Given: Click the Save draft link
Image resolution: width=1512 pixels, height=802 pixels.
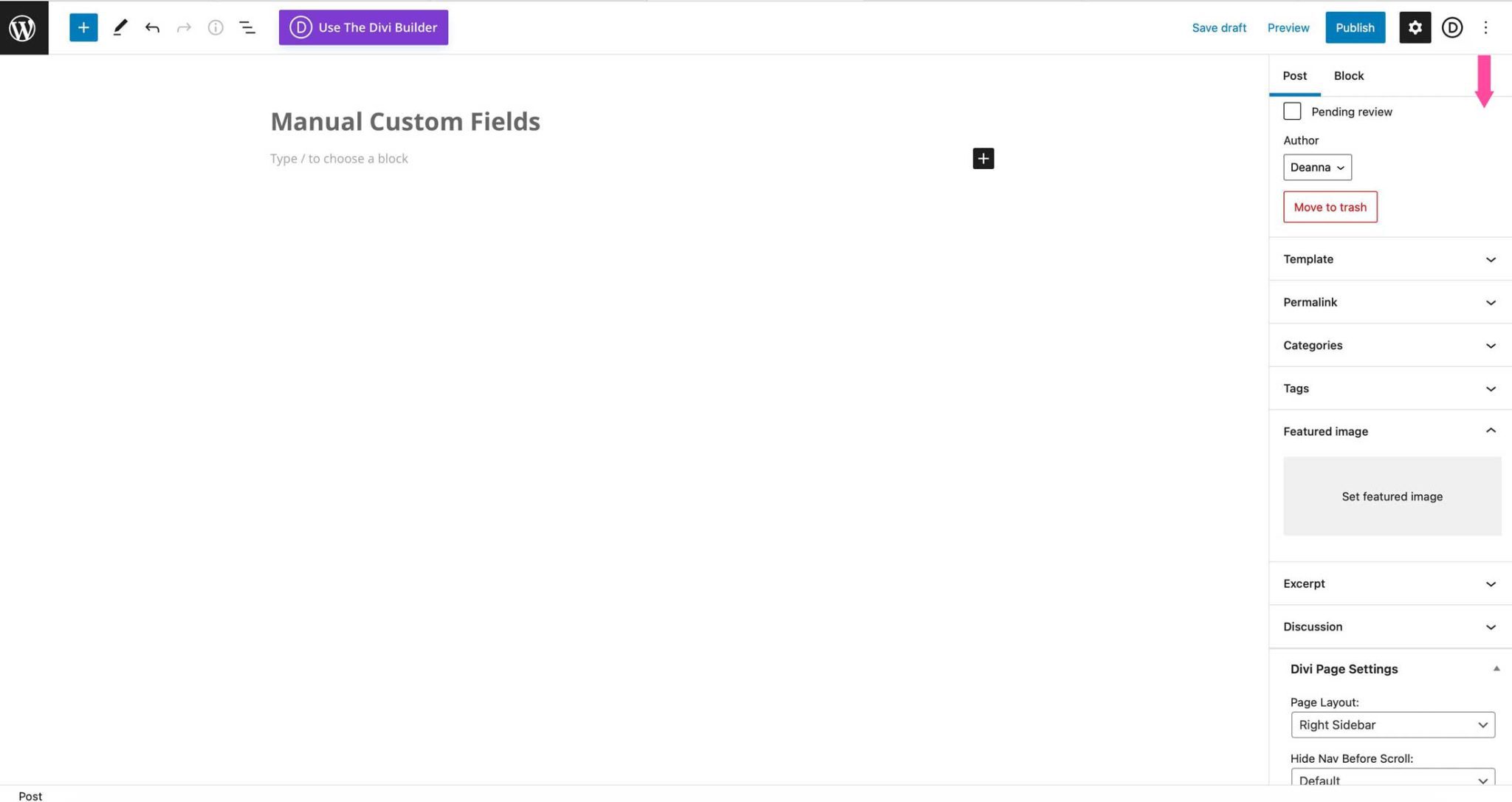Looking at the screenshot, I should coord(1219,27).
